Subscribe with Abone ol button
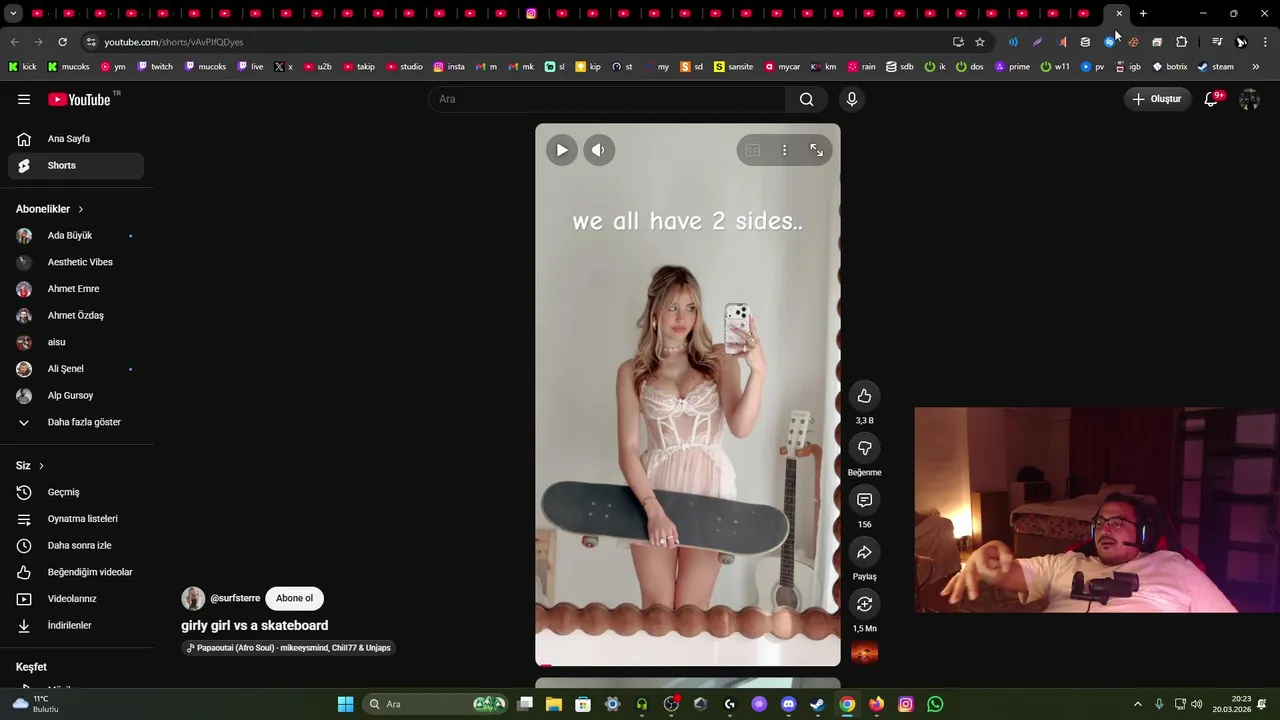 click(294, 598)
